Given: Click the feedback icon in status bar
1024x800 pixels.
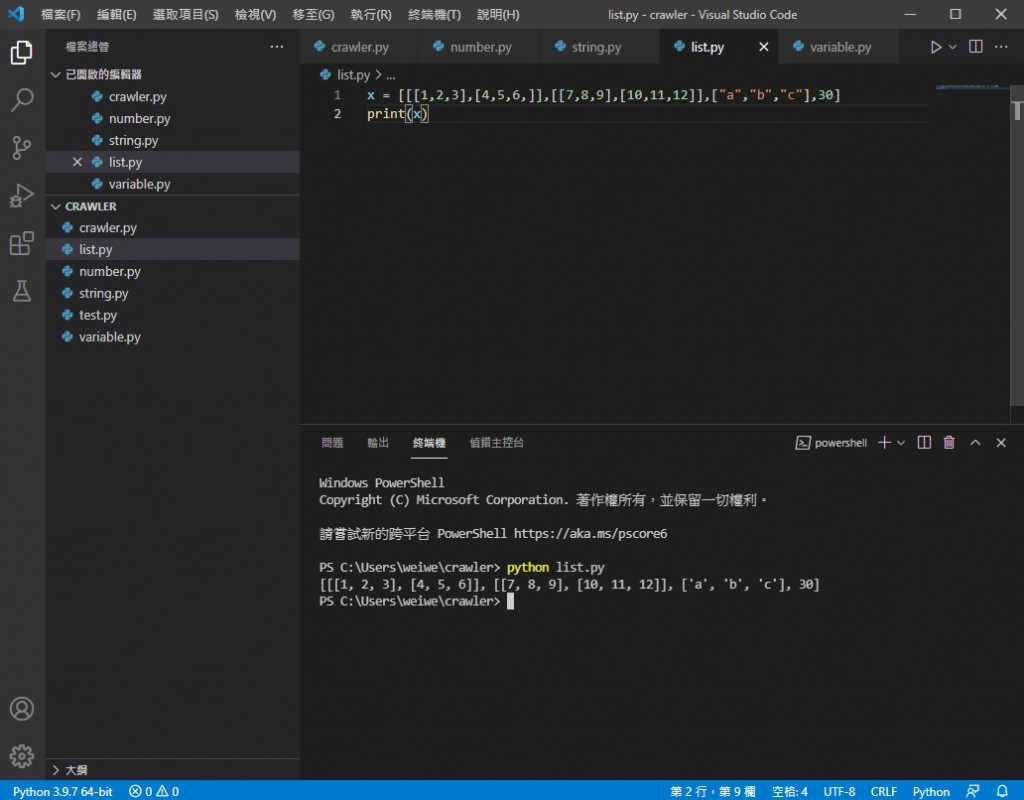Looking at the screenshot, I should point(973,791).
